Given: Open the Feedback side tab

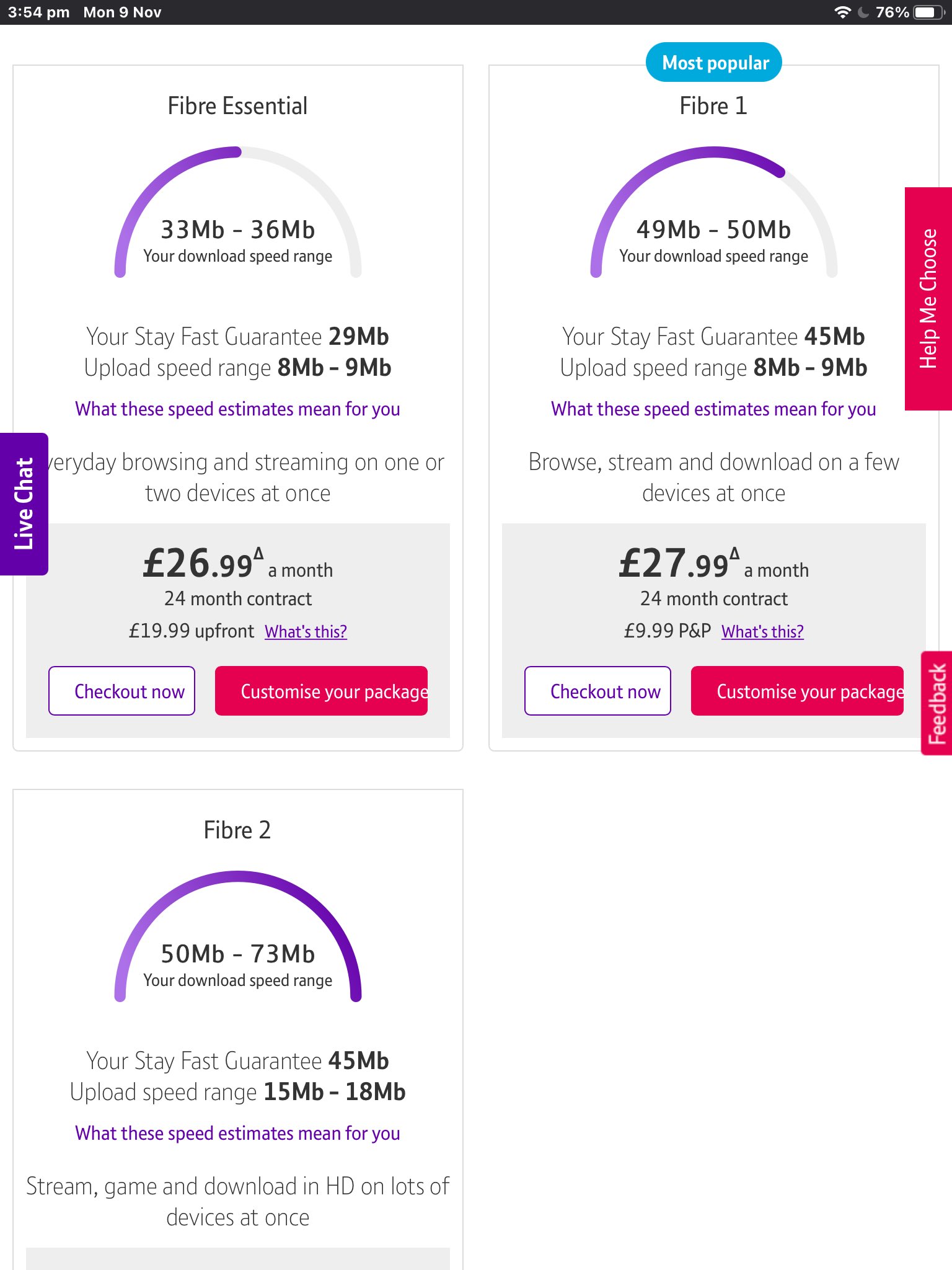Looking at the screenshot, I should (x=937, y=703).
